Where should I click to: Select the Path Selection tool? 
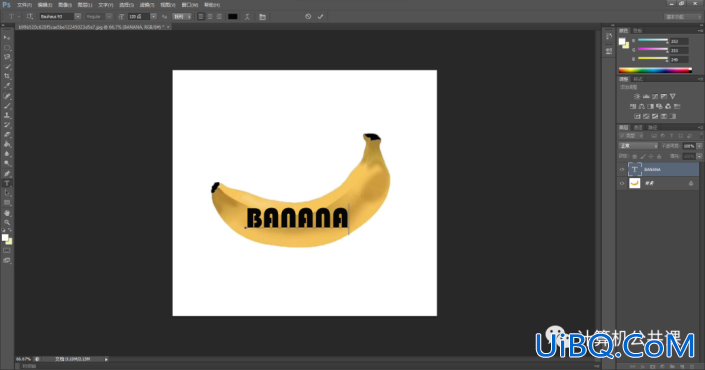[7, 193]
